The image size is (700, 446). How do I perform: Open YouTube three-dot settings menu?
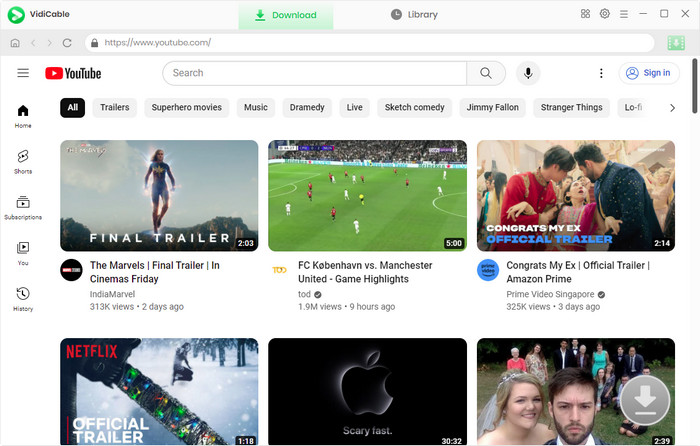[x=601, y=73]
